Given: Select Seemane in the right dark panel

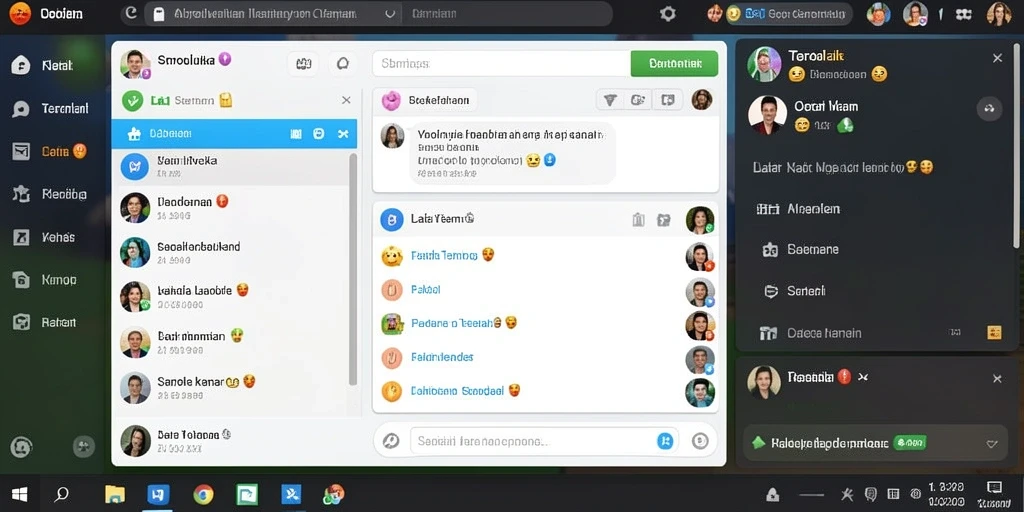Looking at the screenshot, I should click(x=801, y=249).
